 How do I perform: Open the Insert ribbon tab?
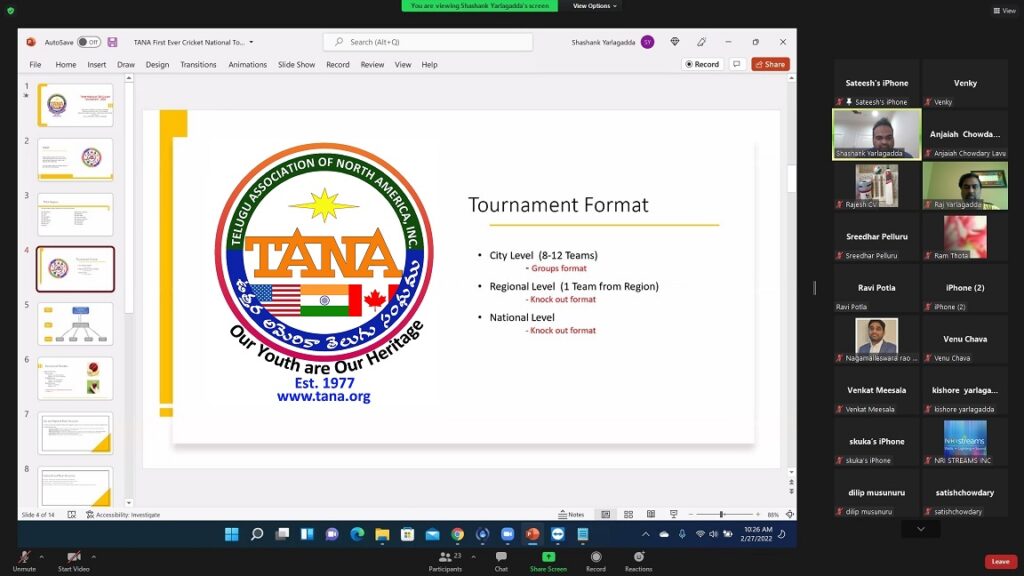[x=97, y=65]
